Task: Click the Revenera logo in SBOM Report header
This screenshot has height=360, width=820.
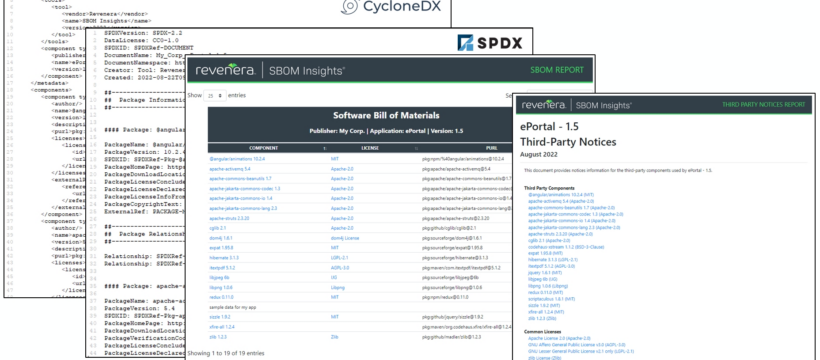Action: [x=225, y=70]
